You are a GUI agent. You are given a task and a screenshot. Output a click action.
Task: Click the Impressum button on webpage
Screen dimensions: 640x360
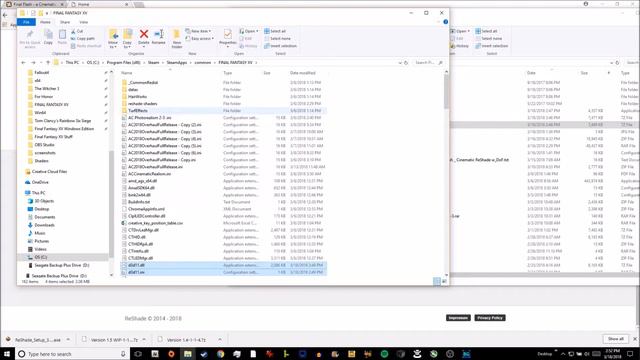tap(458, 318)
